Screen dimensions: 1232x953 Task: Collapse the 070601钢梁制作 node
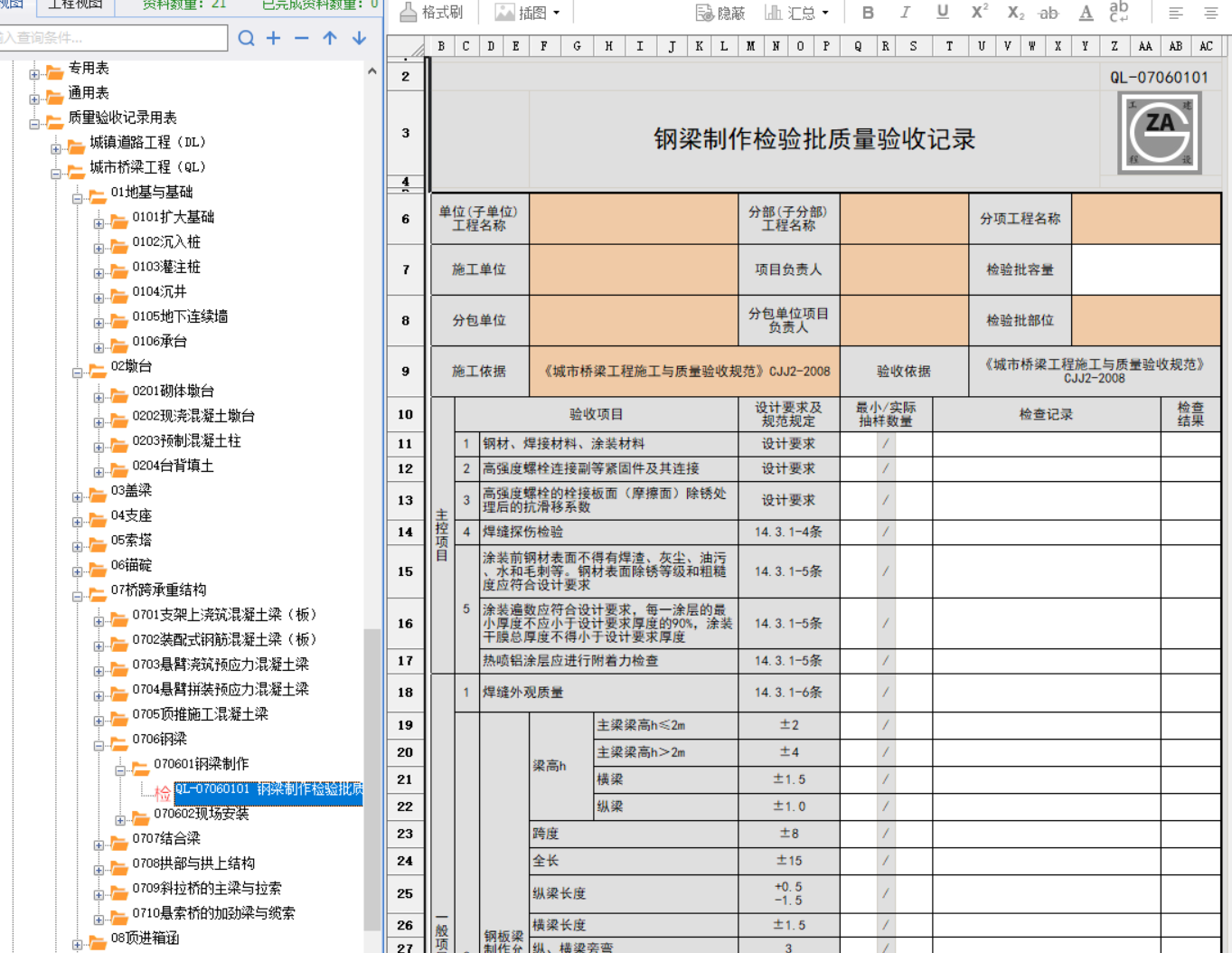coord(120,770)
